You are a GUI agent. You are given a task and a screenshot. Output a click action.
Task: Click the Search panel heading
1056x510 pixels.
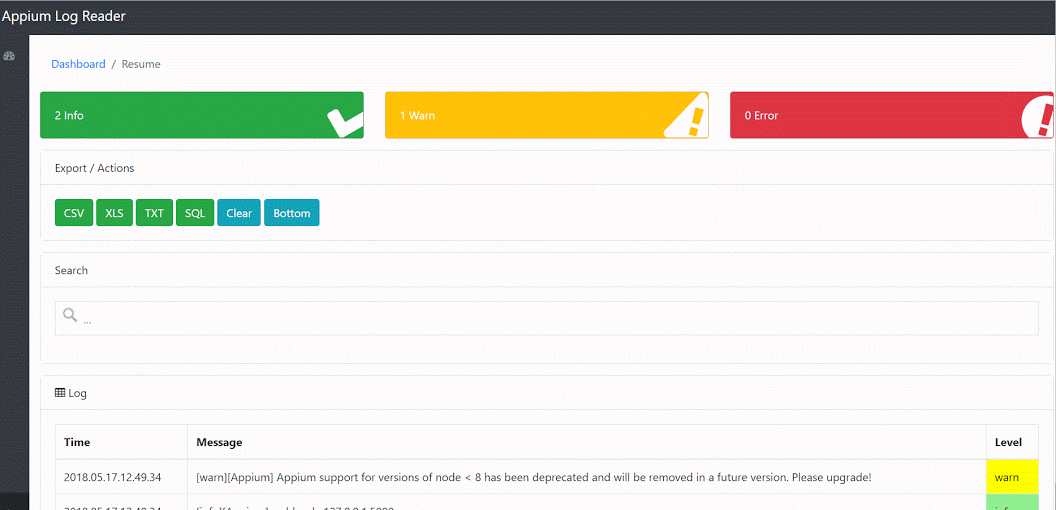click(x=71, y=270)
